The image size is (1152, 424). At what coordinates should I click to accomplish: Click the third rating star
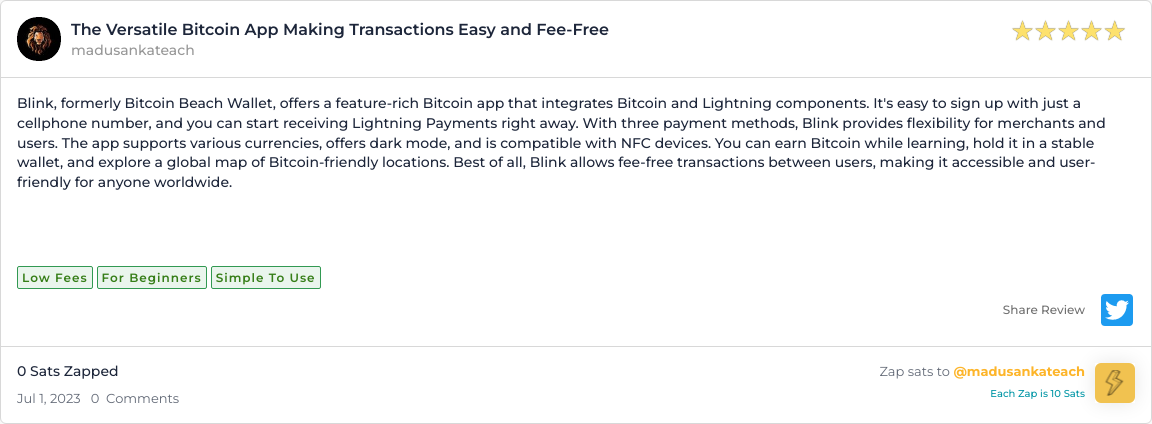[1068, 32]
